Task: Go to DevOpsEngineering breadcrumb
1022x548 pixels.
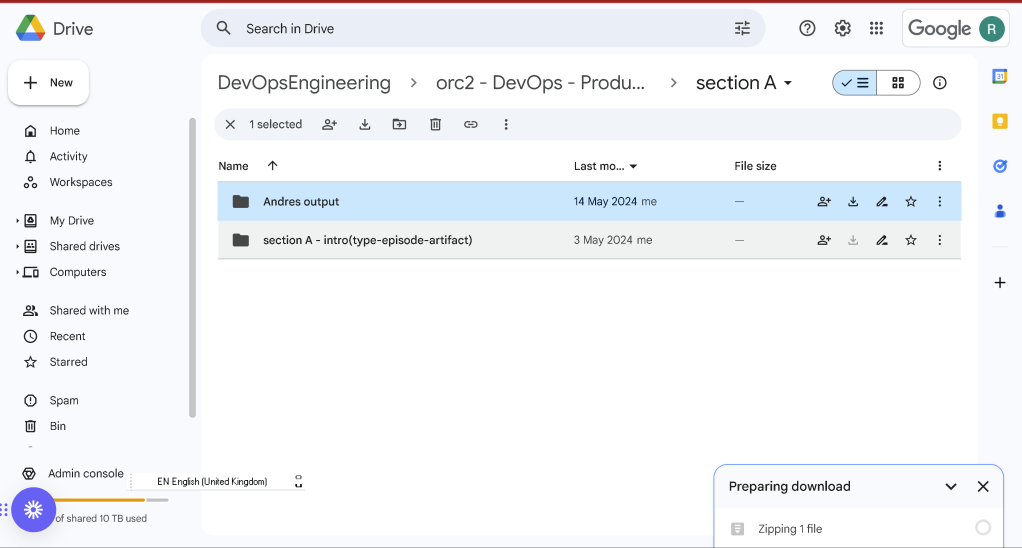Action: coord(304,83)
